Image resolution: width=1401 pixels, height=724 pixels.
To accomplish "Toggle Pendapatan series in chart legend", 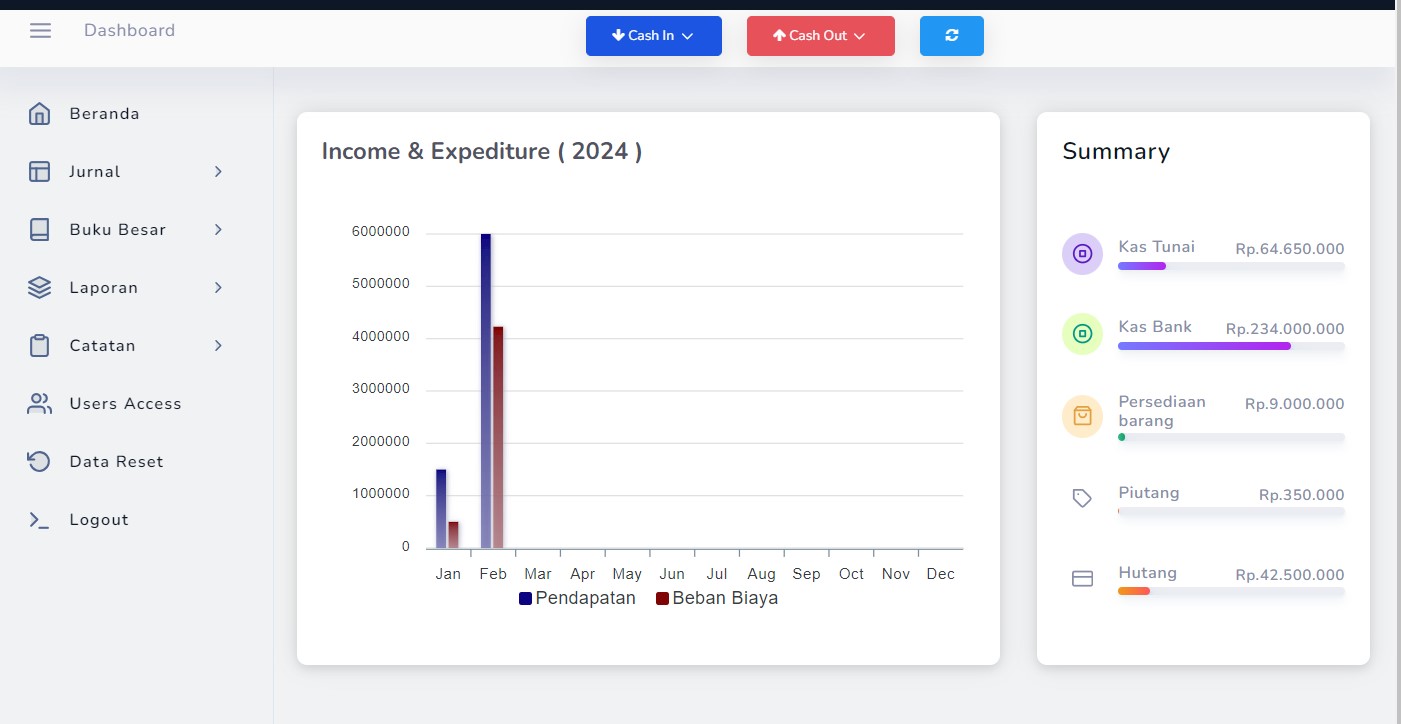I will pos(577,599).
